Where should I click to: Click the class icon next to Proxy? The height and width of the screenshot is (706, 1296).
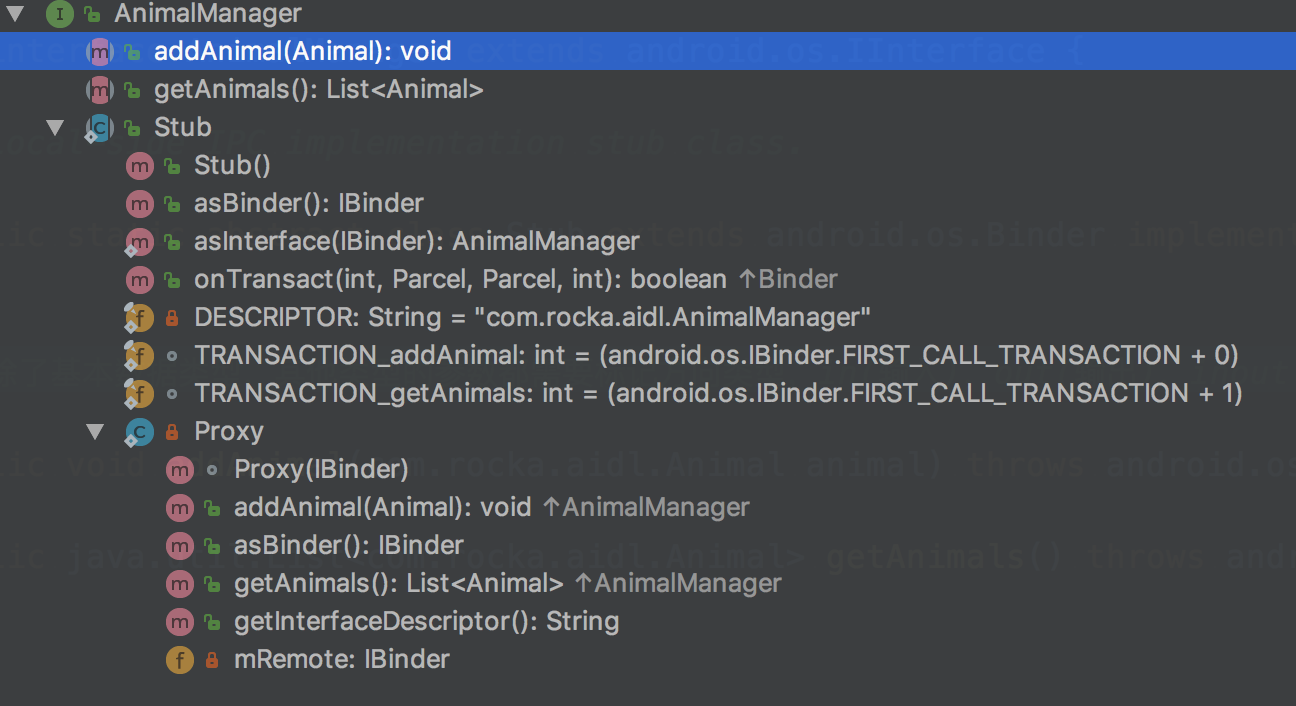pos(139,432)
